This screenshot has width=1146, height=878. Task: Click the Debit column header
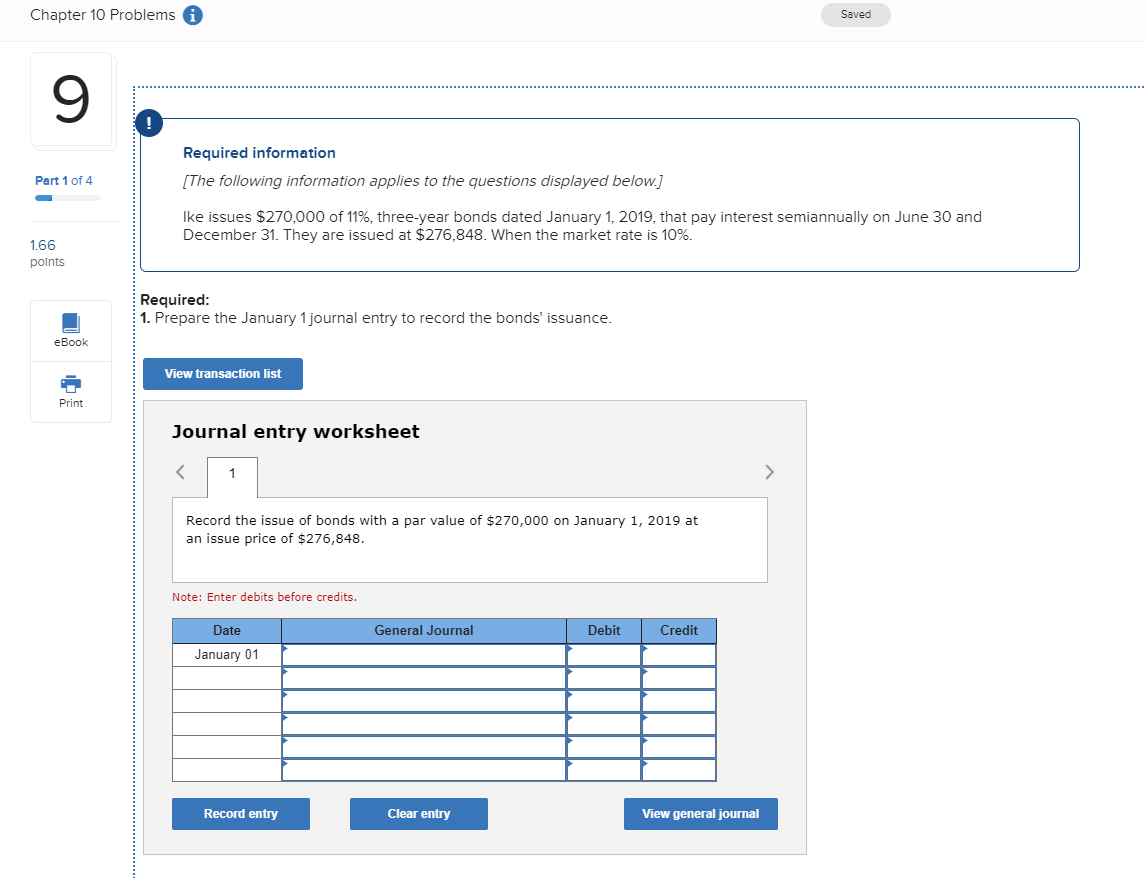[604, 631]
